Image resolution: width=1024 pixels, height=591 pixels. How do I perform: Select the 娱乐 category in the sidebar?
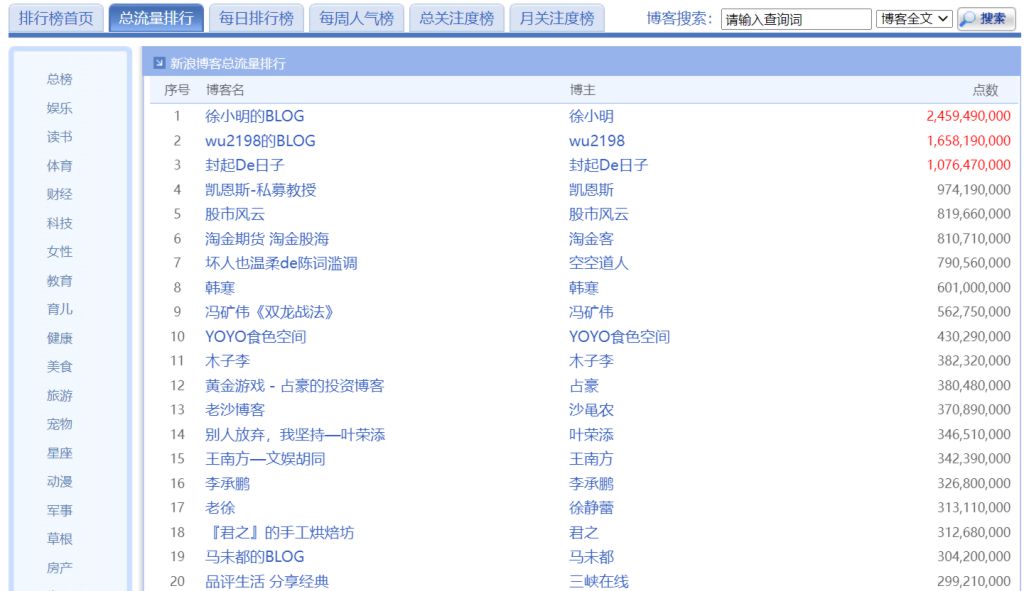point(59,108)
